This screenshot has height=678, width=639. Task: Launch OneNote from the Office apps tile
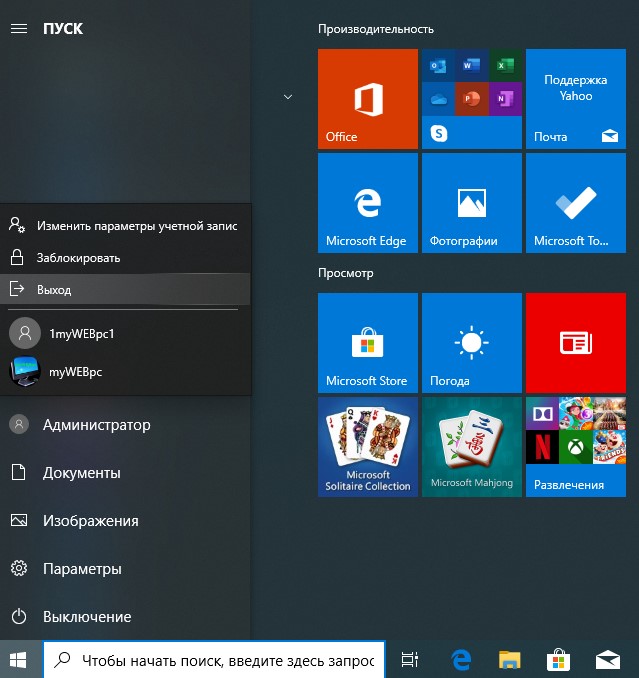tap(505, 99)
